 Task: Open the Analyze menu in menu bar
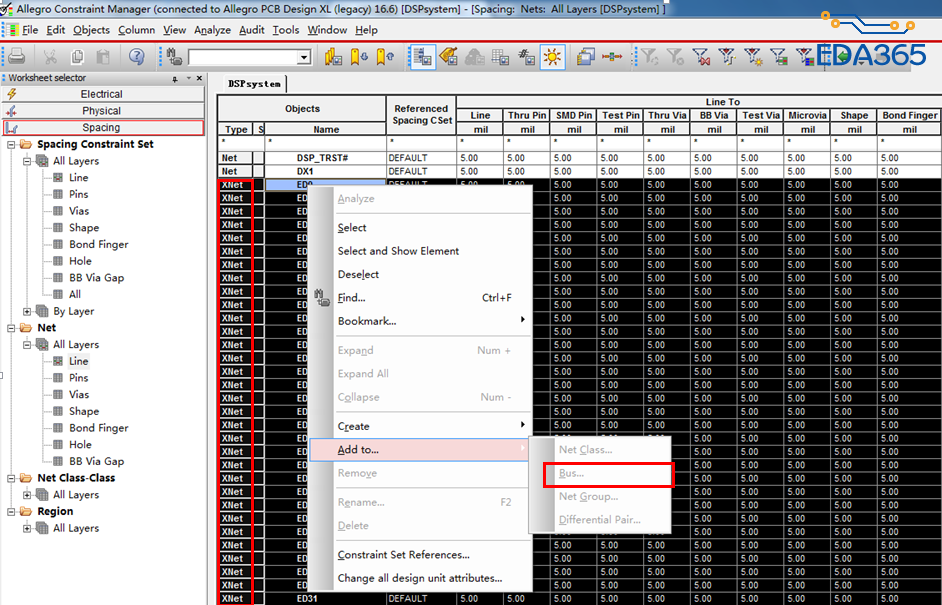coord(212,30)
